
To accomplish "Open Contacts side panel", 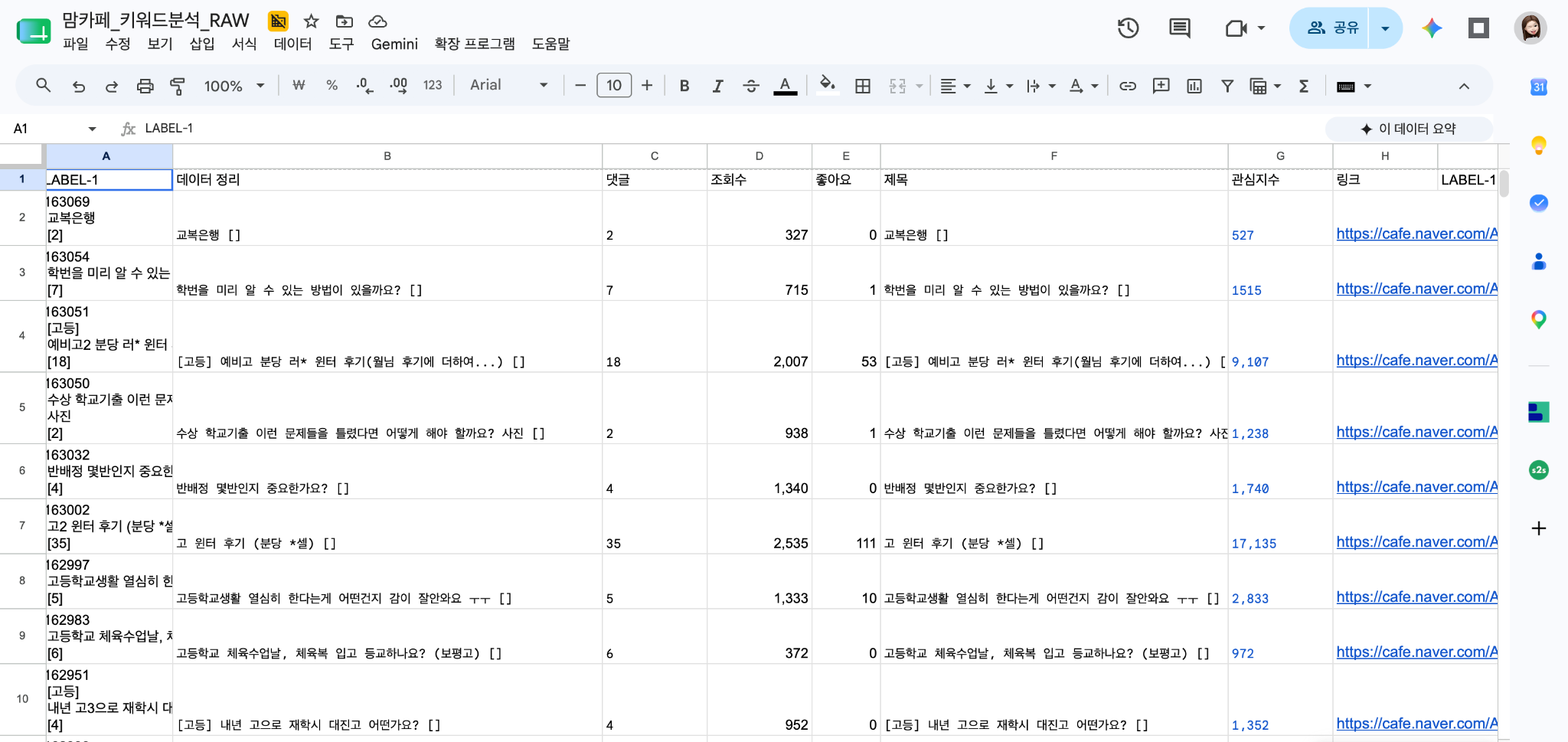I will pos(1539,261).
